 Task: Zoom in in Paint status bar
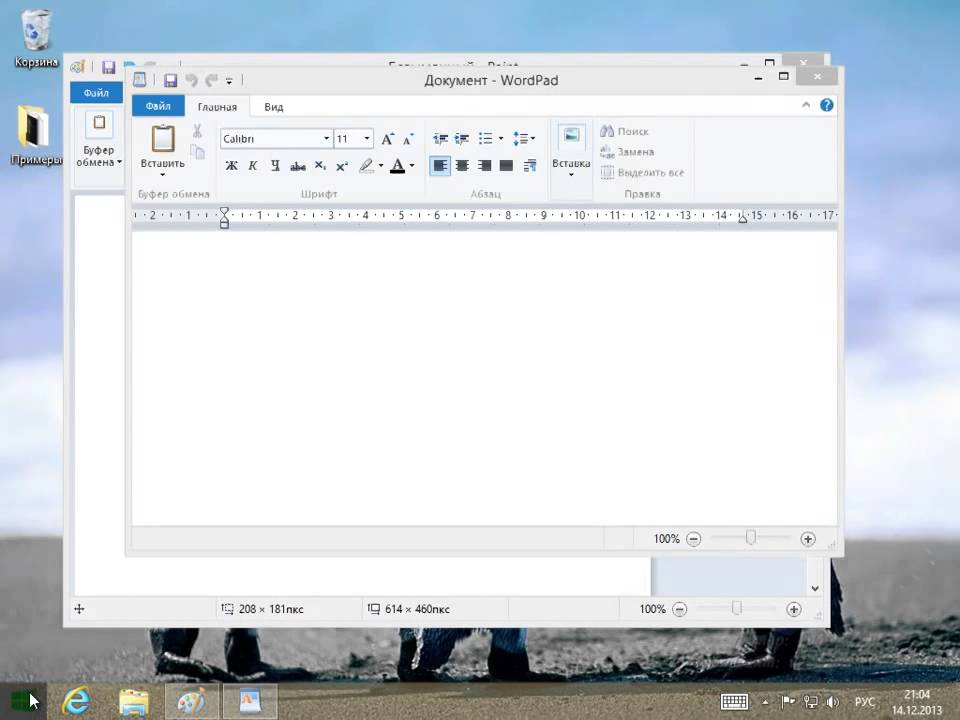pyautogui.click(x=793, y=609)
